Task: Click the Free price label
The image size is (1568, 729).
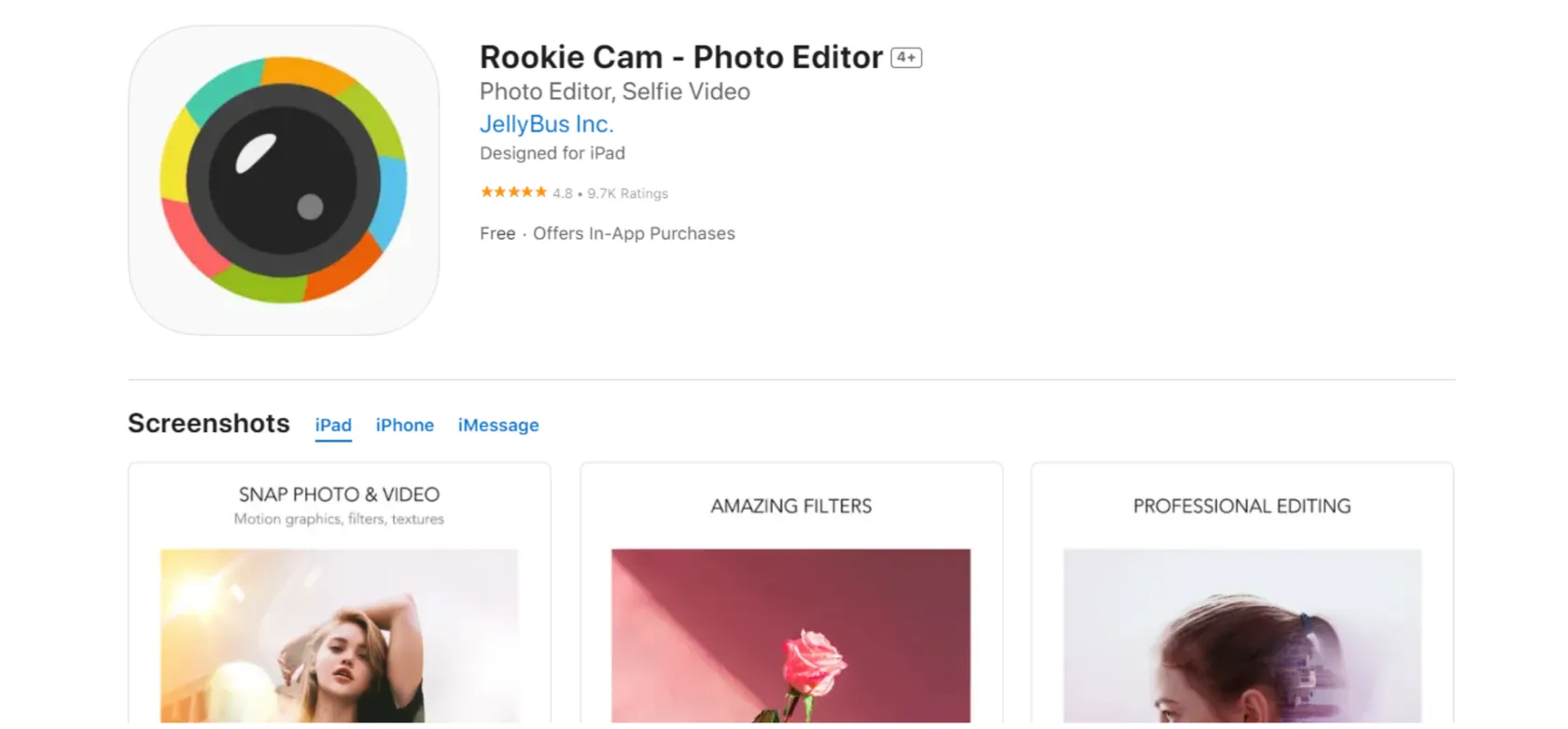Action: tap(497, 233)
